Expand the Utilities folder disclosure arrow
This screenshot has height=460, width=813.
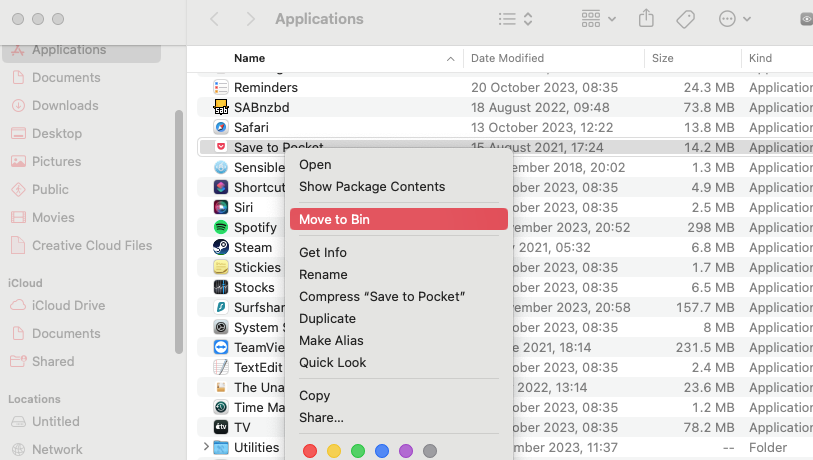pos(206,447)
